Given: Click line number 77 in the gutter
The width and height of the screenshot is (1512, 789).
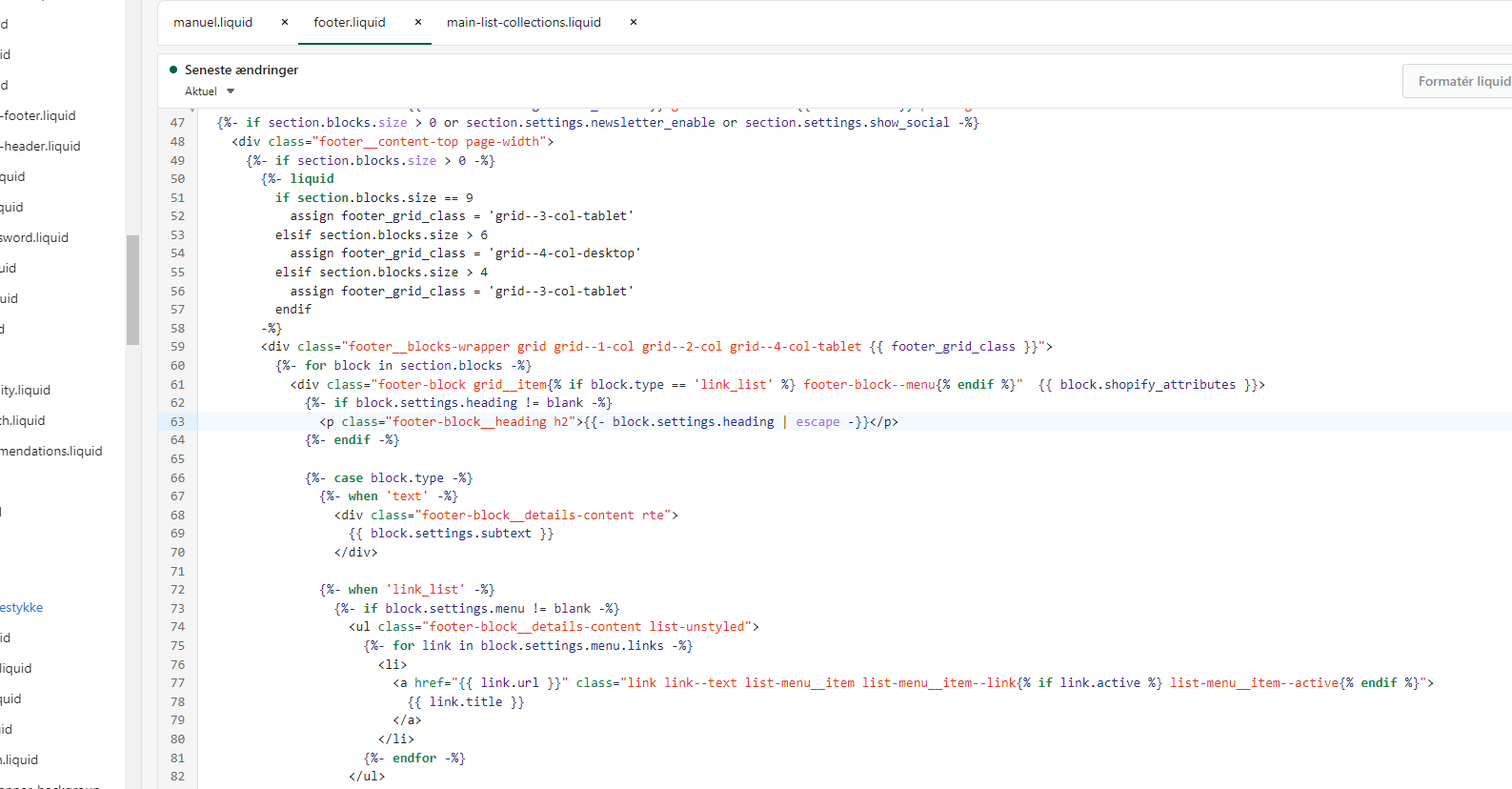Looking at the screenshot, I should tap(178, 683).
